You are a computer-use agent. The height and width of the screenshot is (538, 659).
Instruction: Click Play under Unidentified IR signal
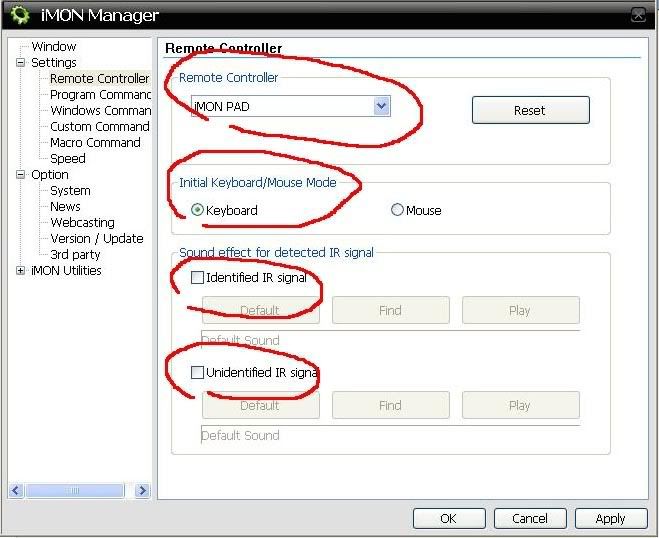pyautogui.click(x=521, y=405)
